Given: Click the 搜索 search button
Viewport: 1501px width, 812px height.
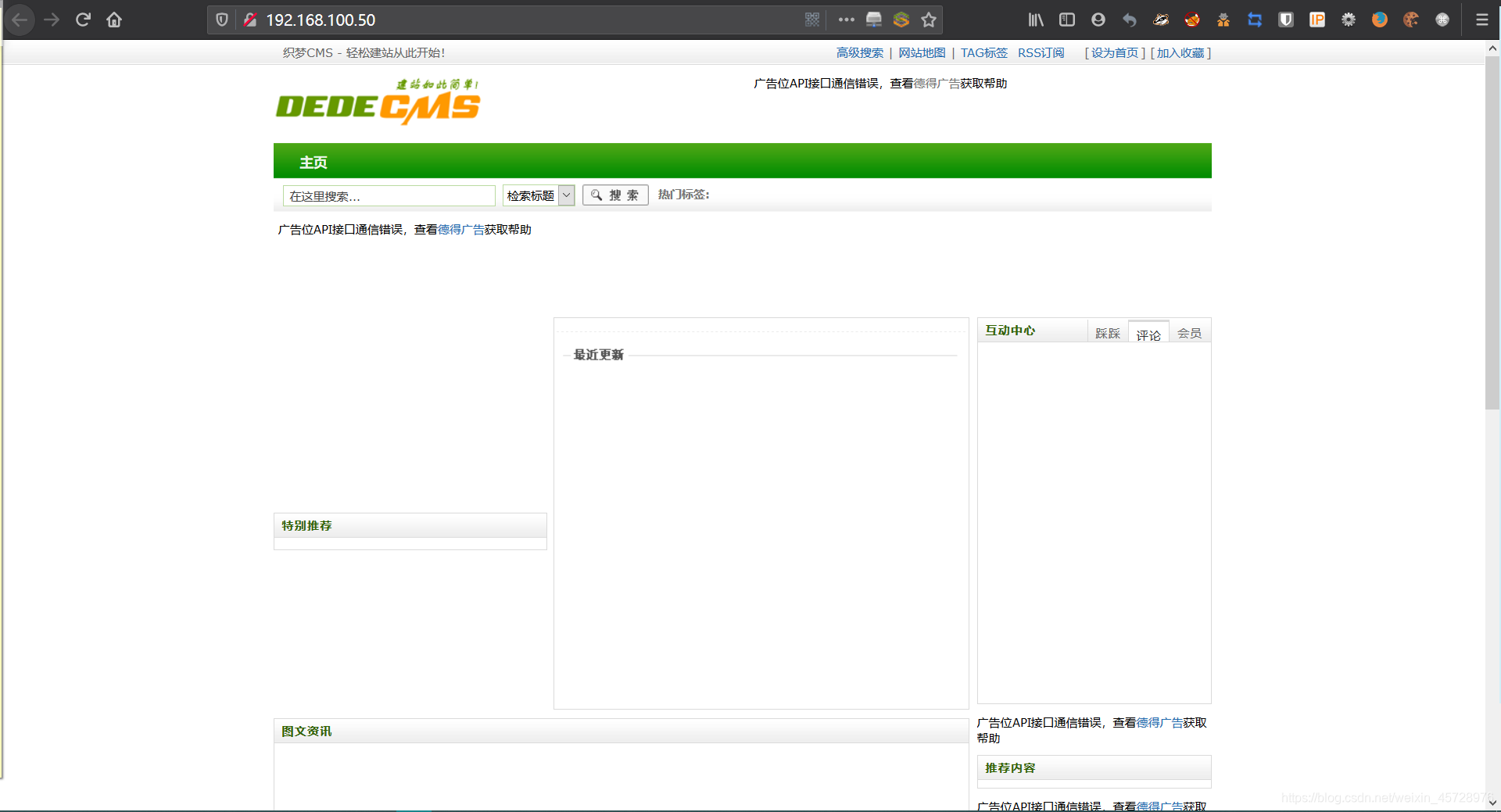Looking at the screenshot, I should (x=615, y=195).
